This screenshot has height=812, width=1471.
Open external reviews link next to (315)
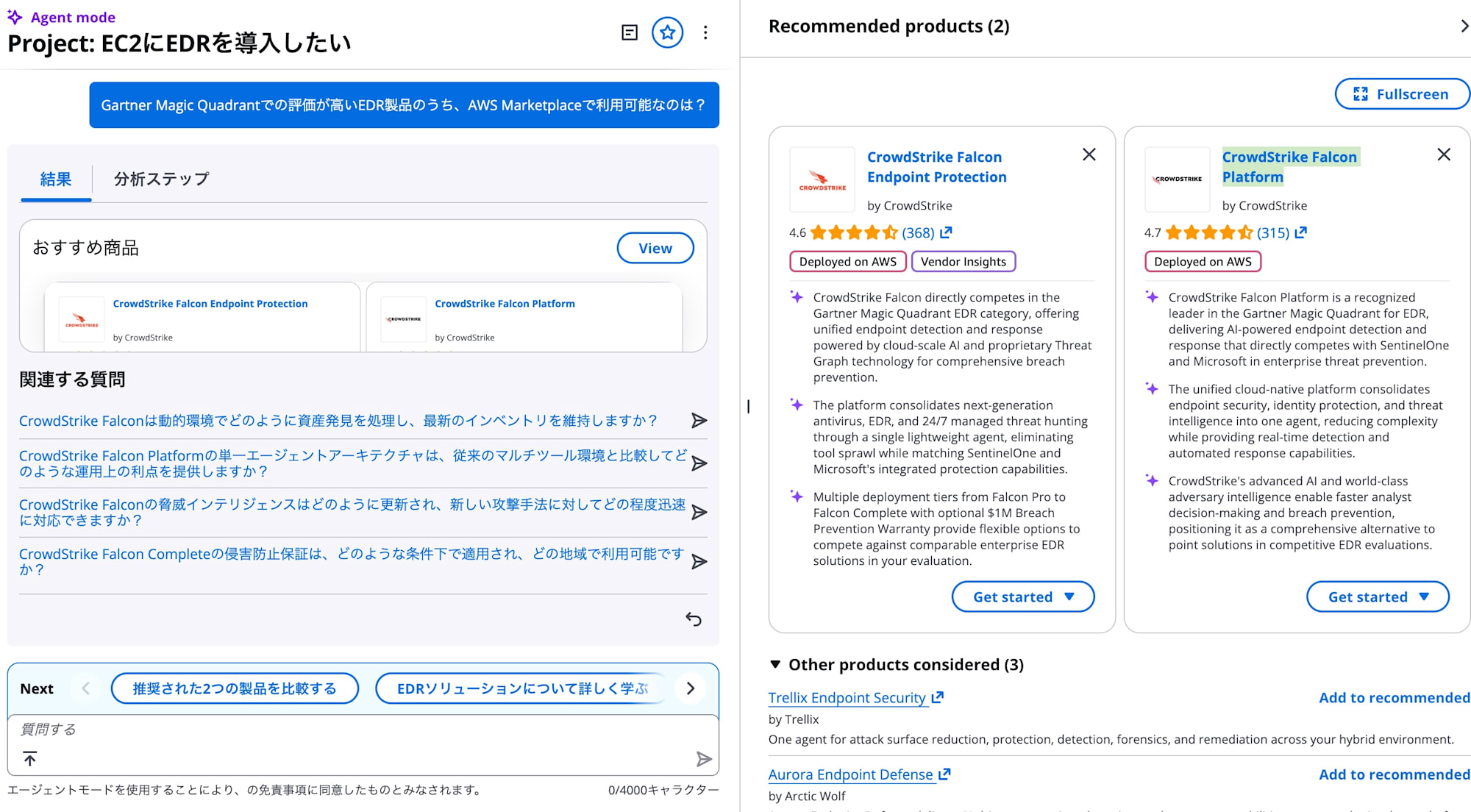tap(1301, 232)
